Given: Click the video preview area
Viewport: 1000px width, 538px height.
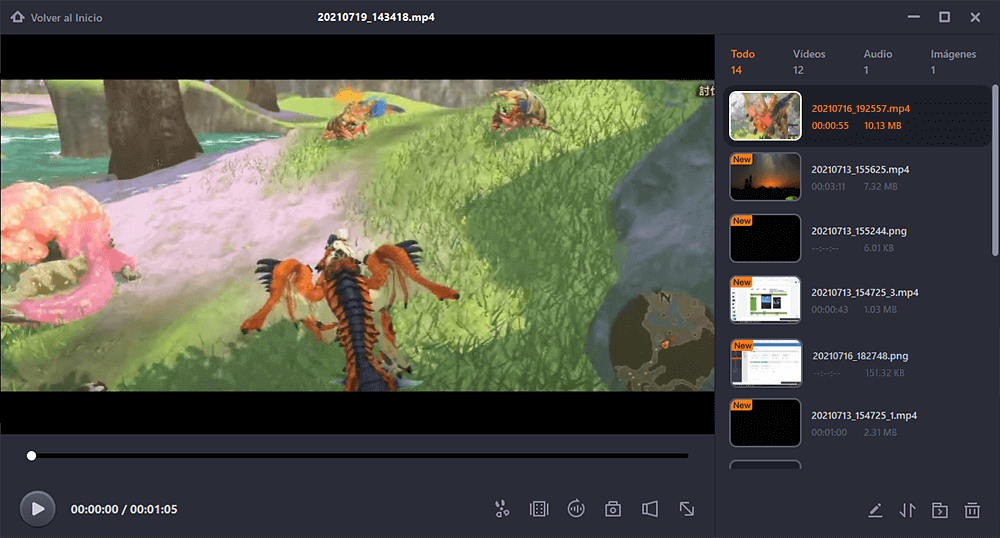Looking at the screenshot, I should click(357, 235).
